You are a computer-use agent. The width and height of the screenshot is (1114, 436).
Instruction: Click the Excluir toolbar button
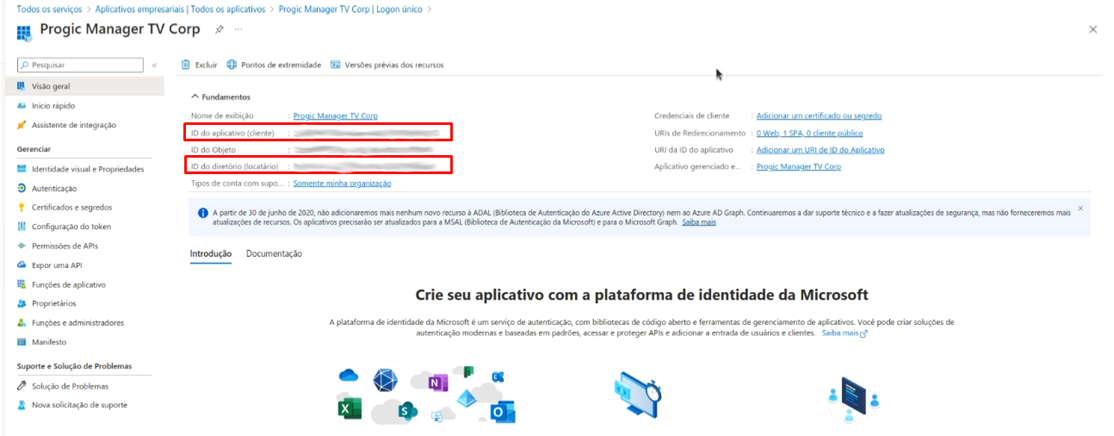[200, 65]
